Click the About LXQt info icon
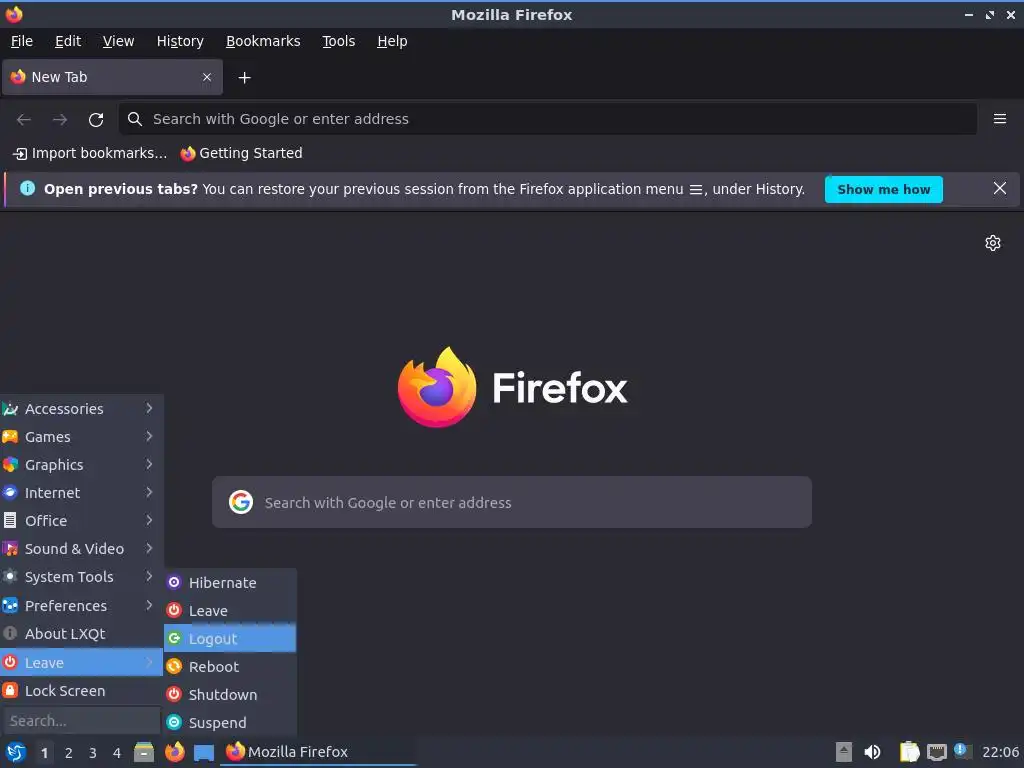Screen dimensions: 1024x768 pyautogui.click(x=10, y=633)
